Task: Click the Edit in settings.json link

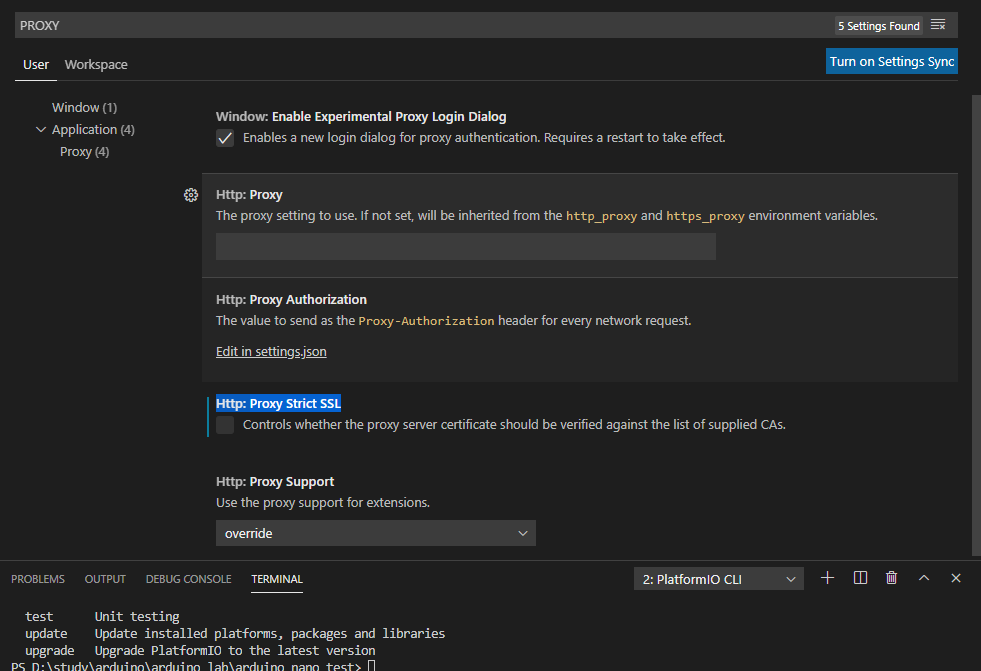Action: point(270,351)
